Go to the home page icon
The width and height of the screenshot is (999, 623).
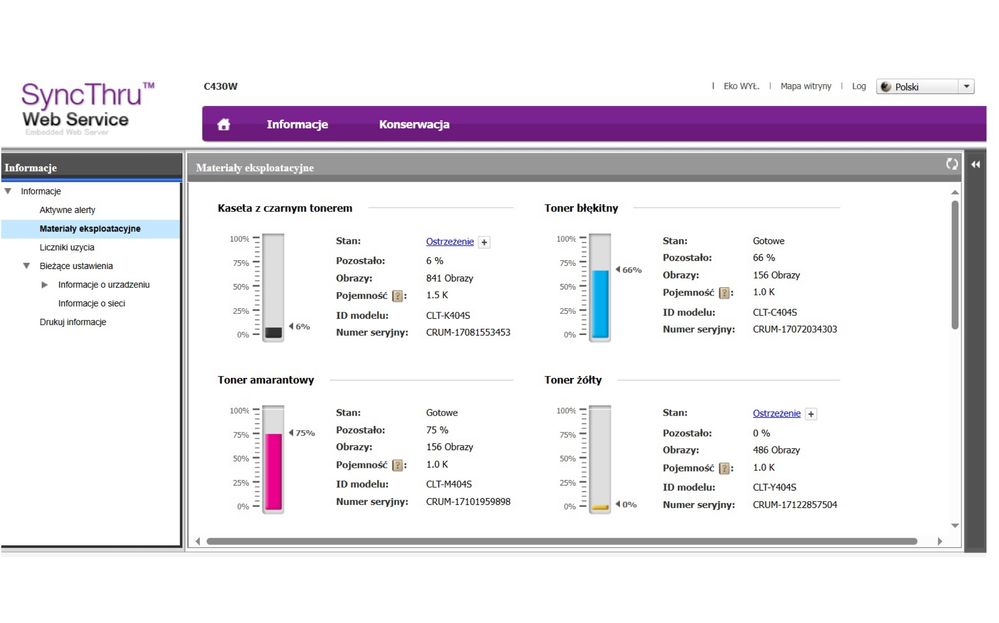tap(223, 124)
